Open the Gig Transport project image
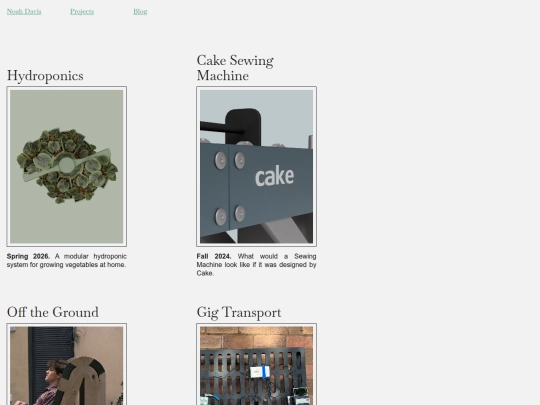540x405 pixels. tap(257, 364)
